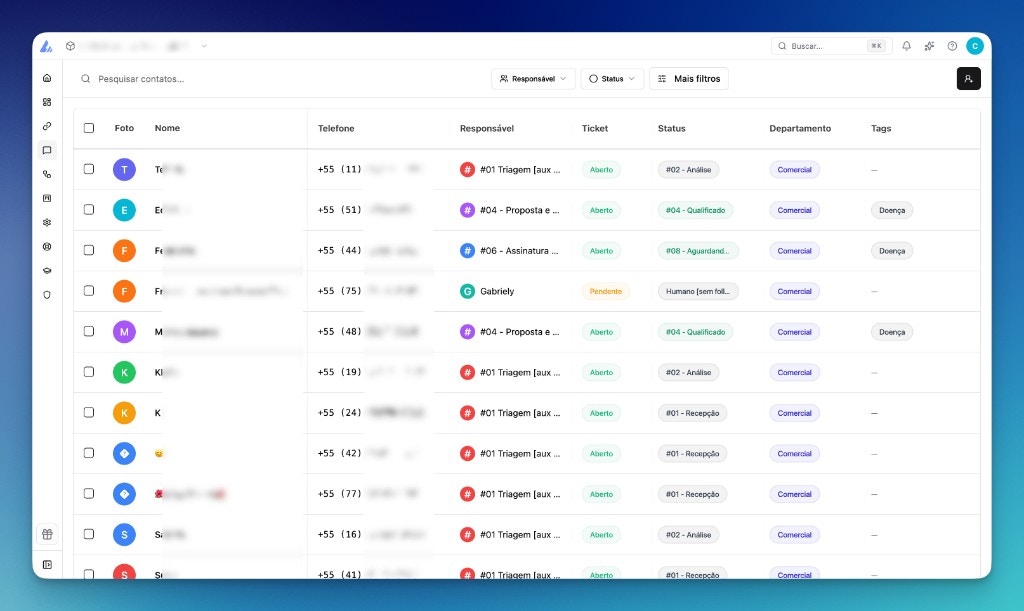Click the shield icon in the sidebar
Screen dimensions: 1024x611
[46, 294]
